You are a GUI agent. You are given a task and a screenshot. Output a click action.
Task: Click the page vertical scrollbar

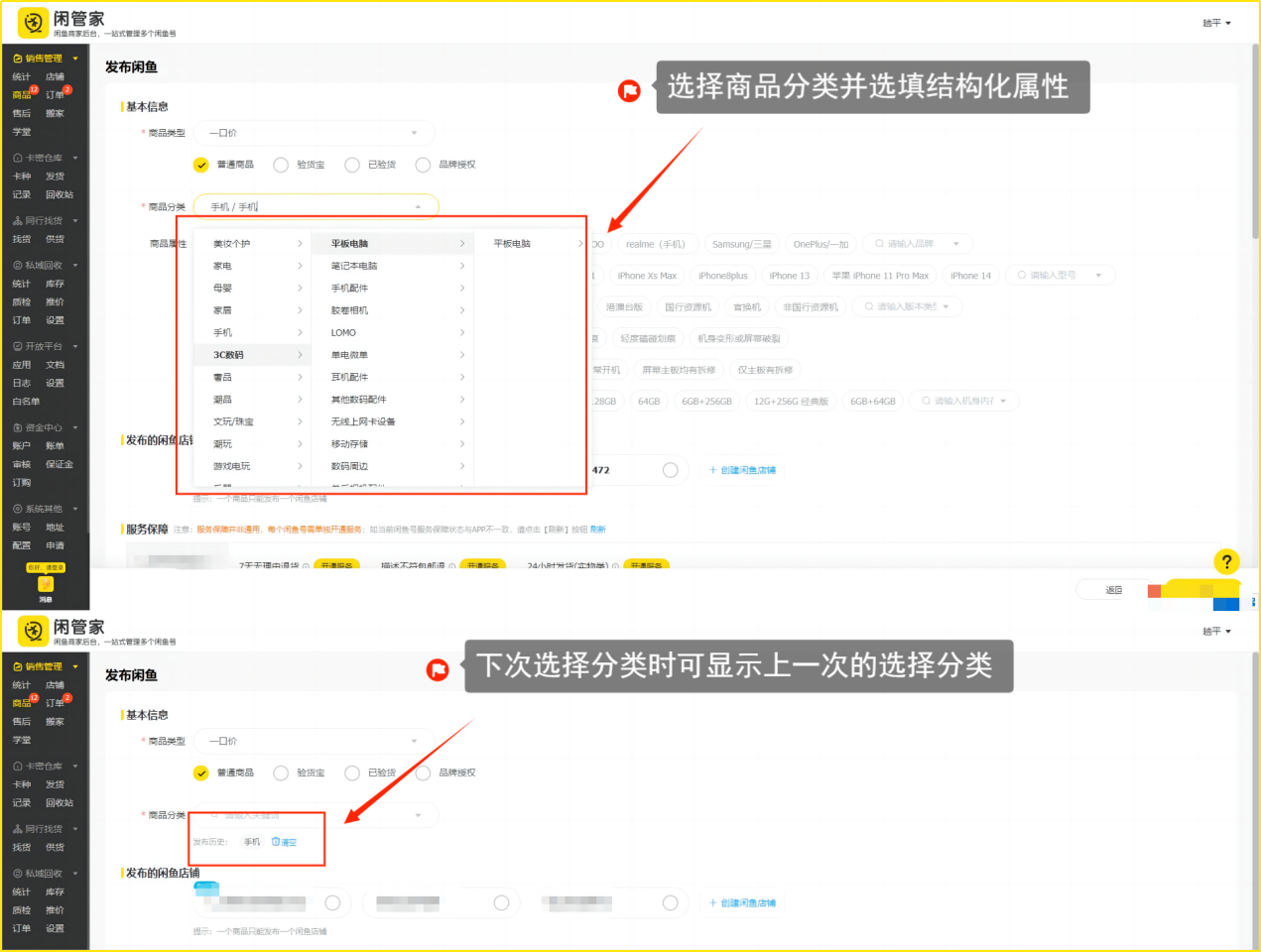[1254, 198]
